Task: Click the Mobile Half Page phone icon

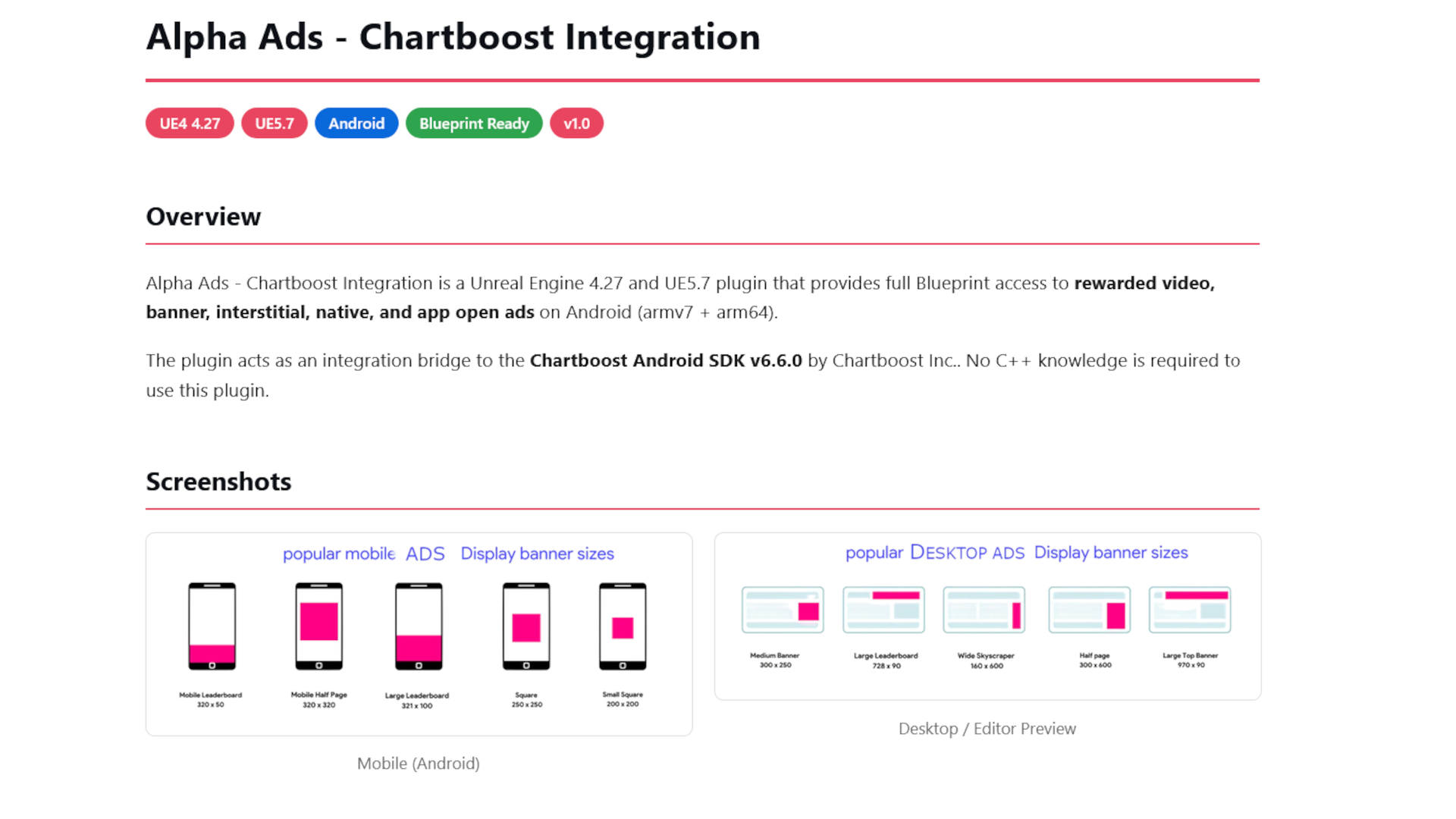Action: 318,626
